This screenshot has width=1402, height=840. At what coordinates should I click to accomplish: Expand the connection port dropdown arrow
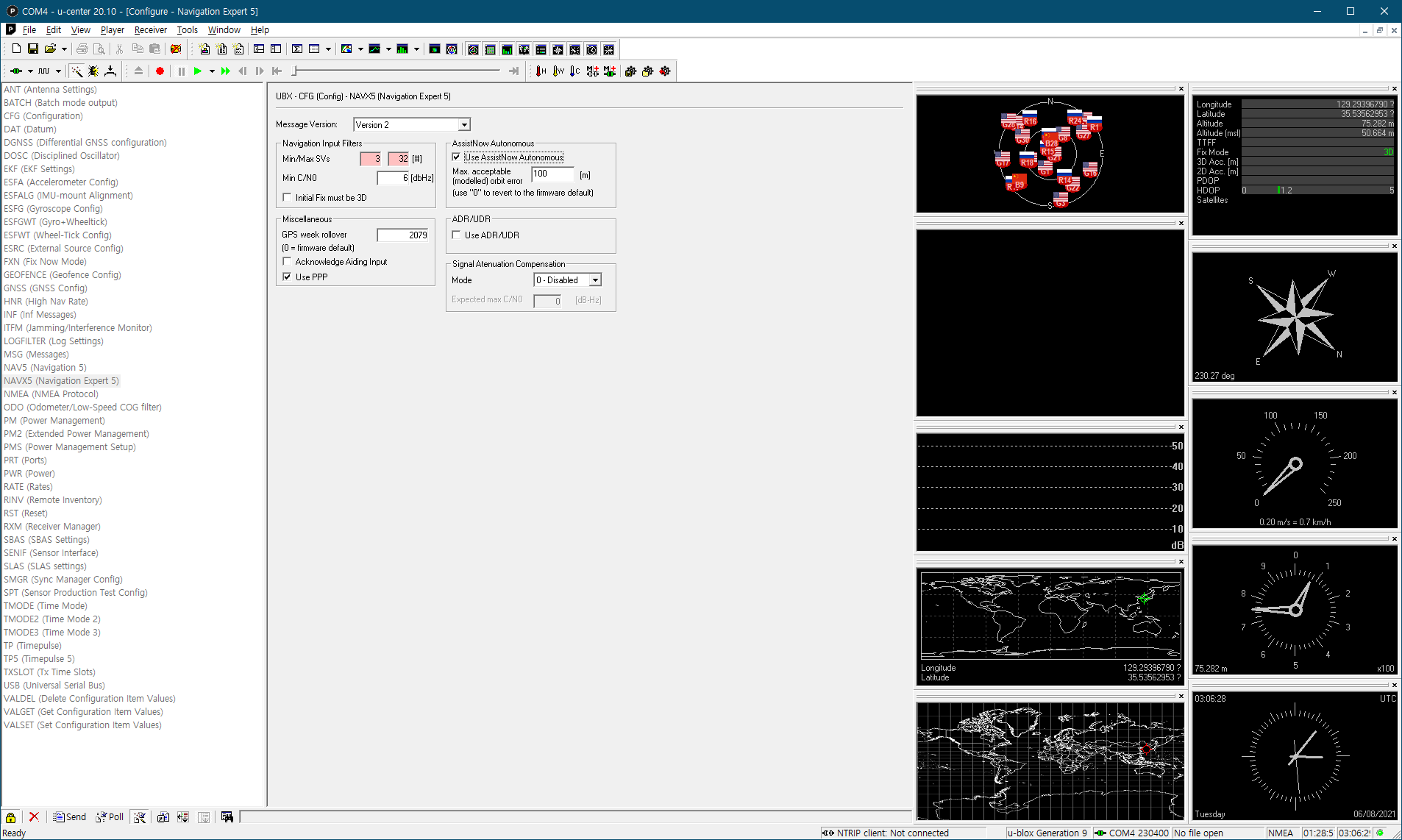pyautogui.click(x=30, y=71)
